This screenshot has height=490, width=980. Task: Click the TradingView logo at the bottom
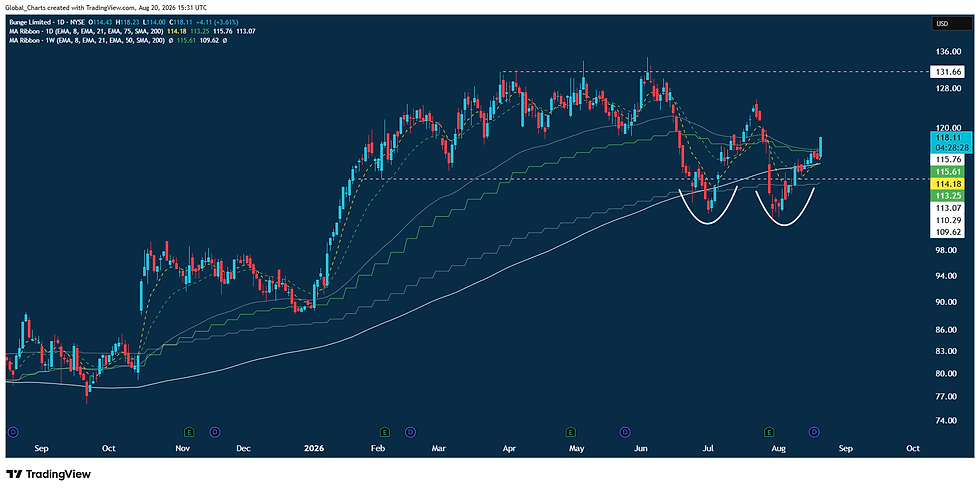tap(48, 474)
